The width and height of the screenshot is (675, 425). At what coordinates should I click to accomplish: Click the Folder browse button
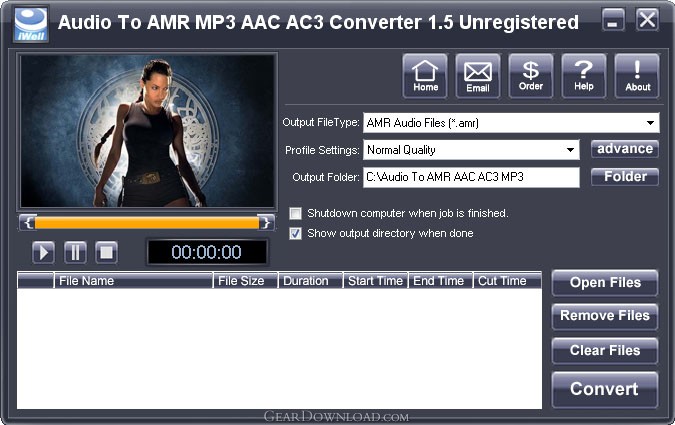(x=625, y=177)
